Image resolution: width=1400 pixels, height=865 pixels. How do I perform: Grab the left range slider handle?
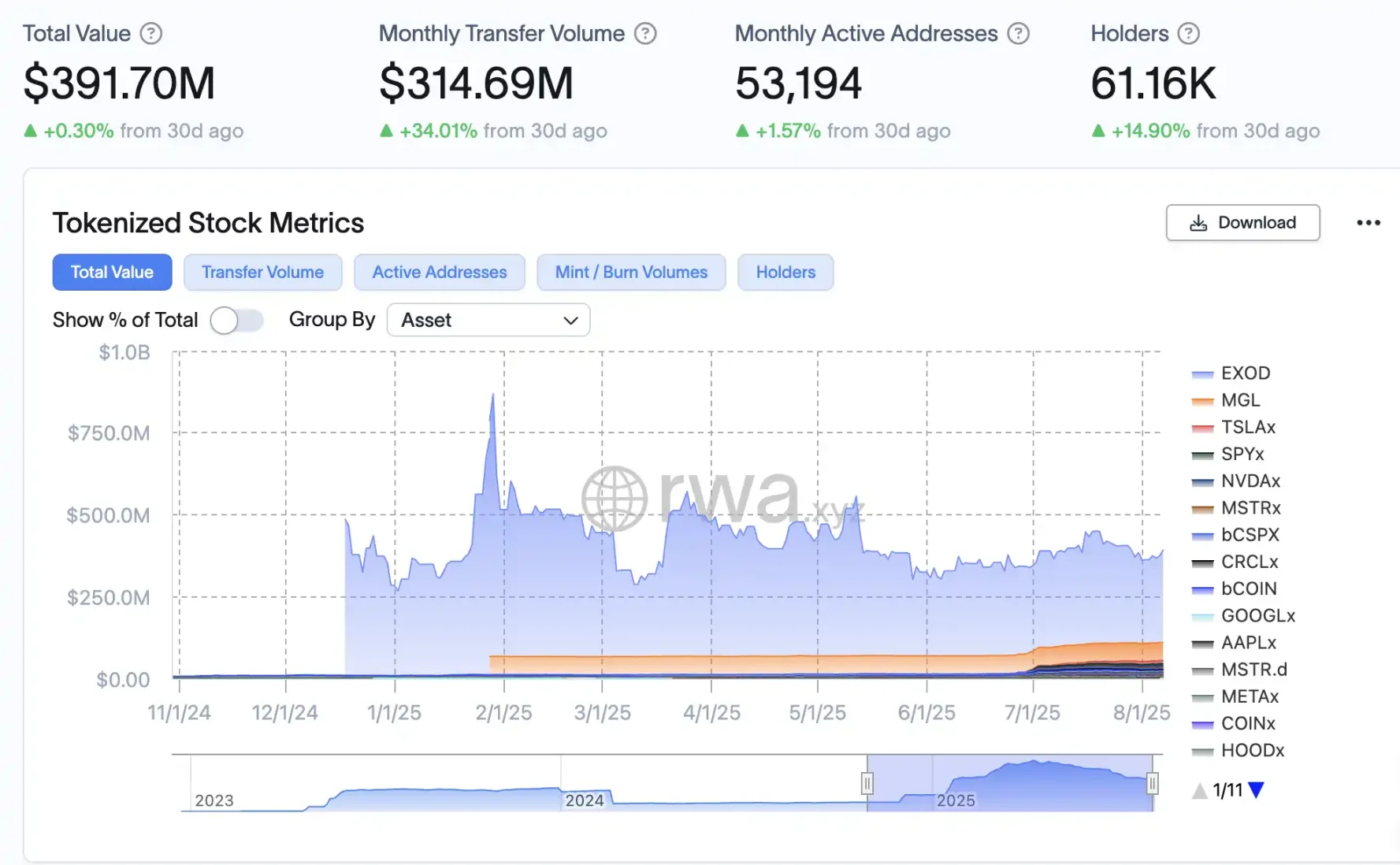pos(867,783)
